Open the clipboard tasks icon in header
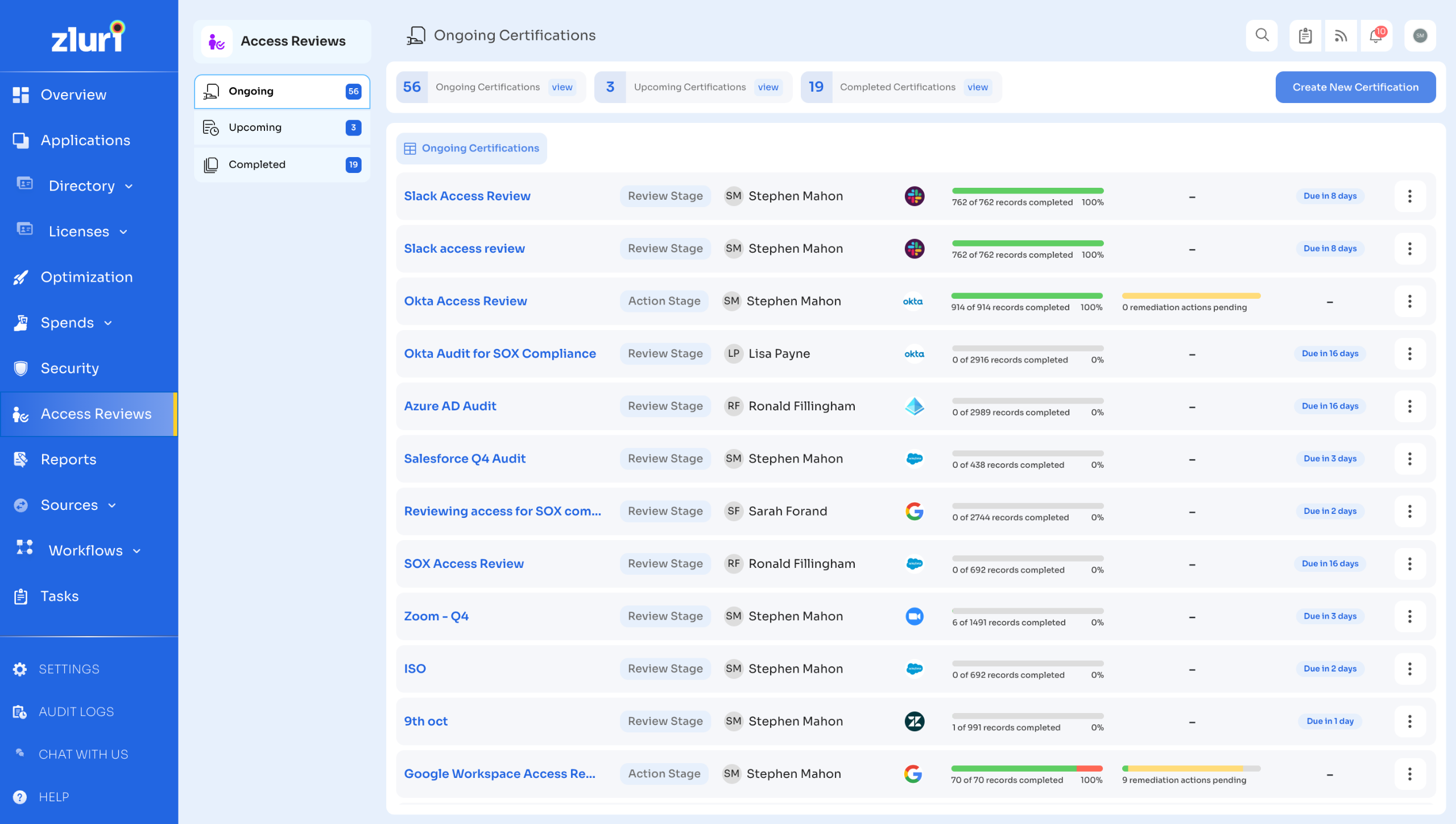Viewport: 1456px width, 824px height. (1305, 36)
